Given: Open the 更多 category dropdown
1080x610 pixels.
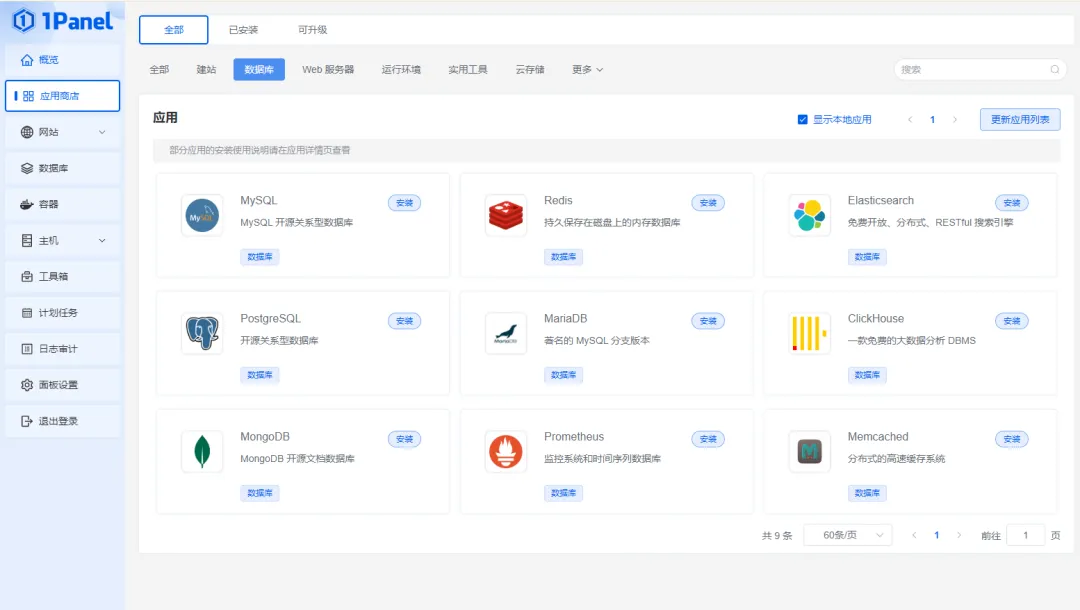Looking at the screenshot, I should [x=589, y=69].
